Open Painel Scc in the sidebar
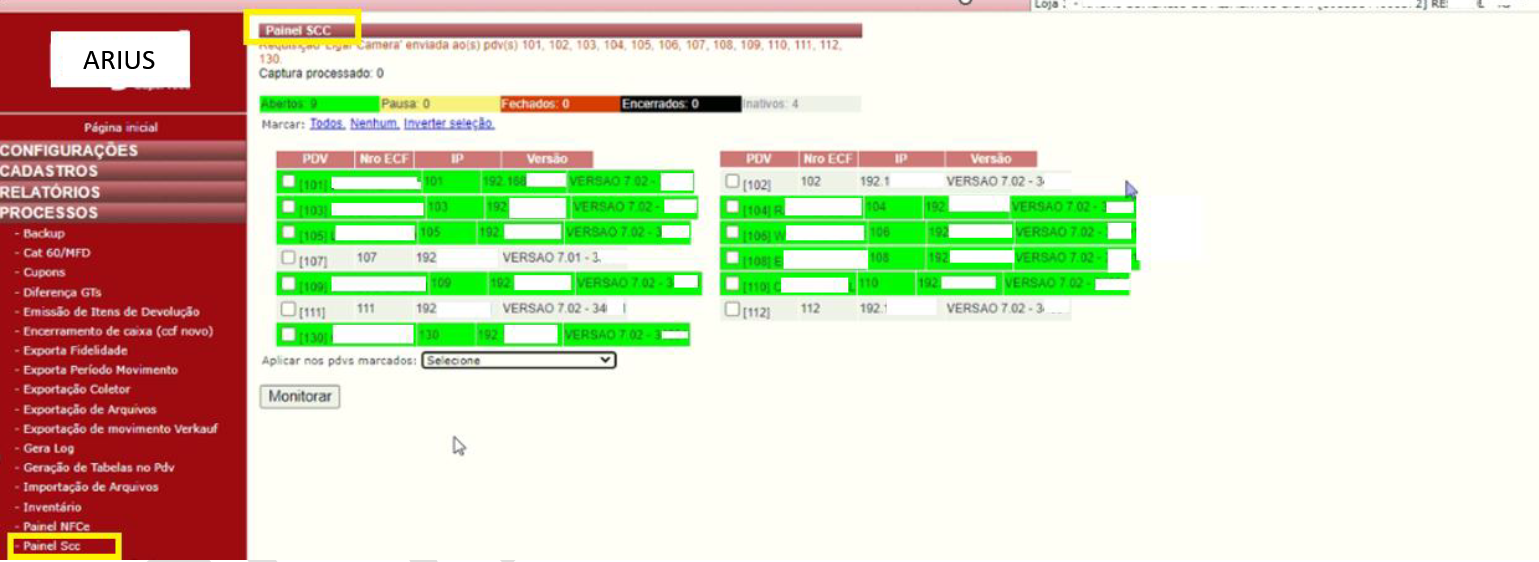 click(52, 546)
